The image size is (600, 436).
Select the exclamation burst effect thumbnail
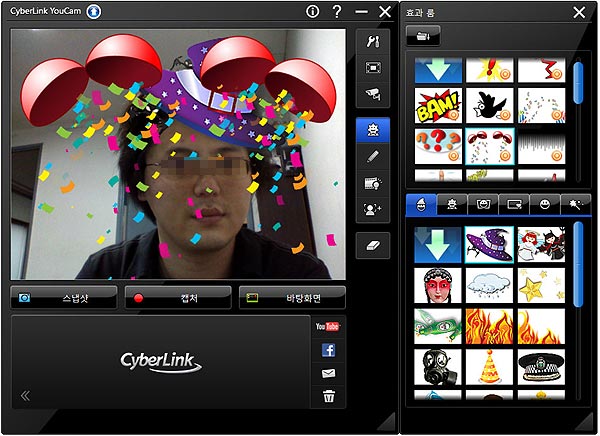tap(490, 70)
